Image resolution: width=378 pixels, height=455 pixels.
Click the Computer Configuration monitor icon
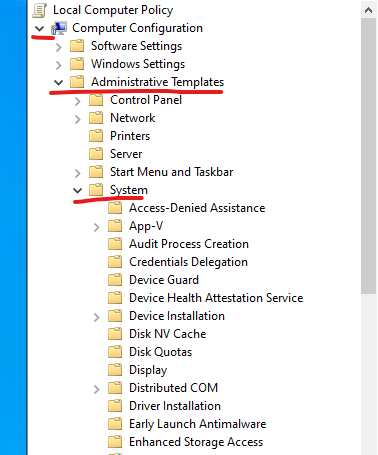[59, 28]
